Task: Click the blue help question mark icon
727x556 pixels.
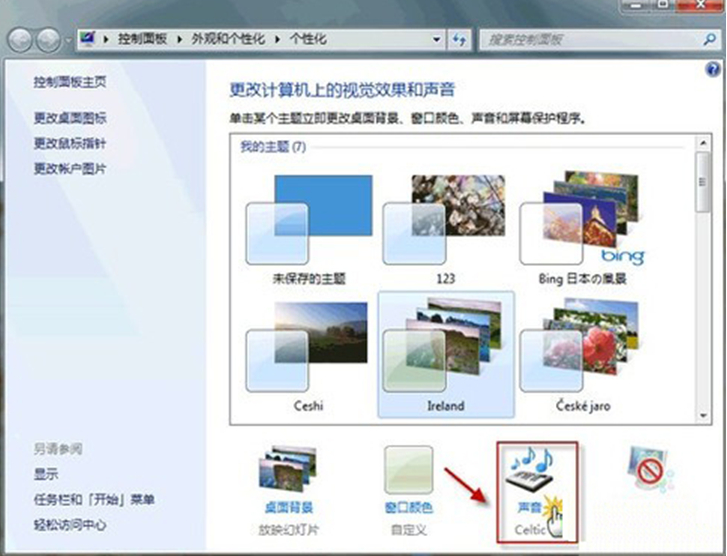Action: [x=711, y=72]
